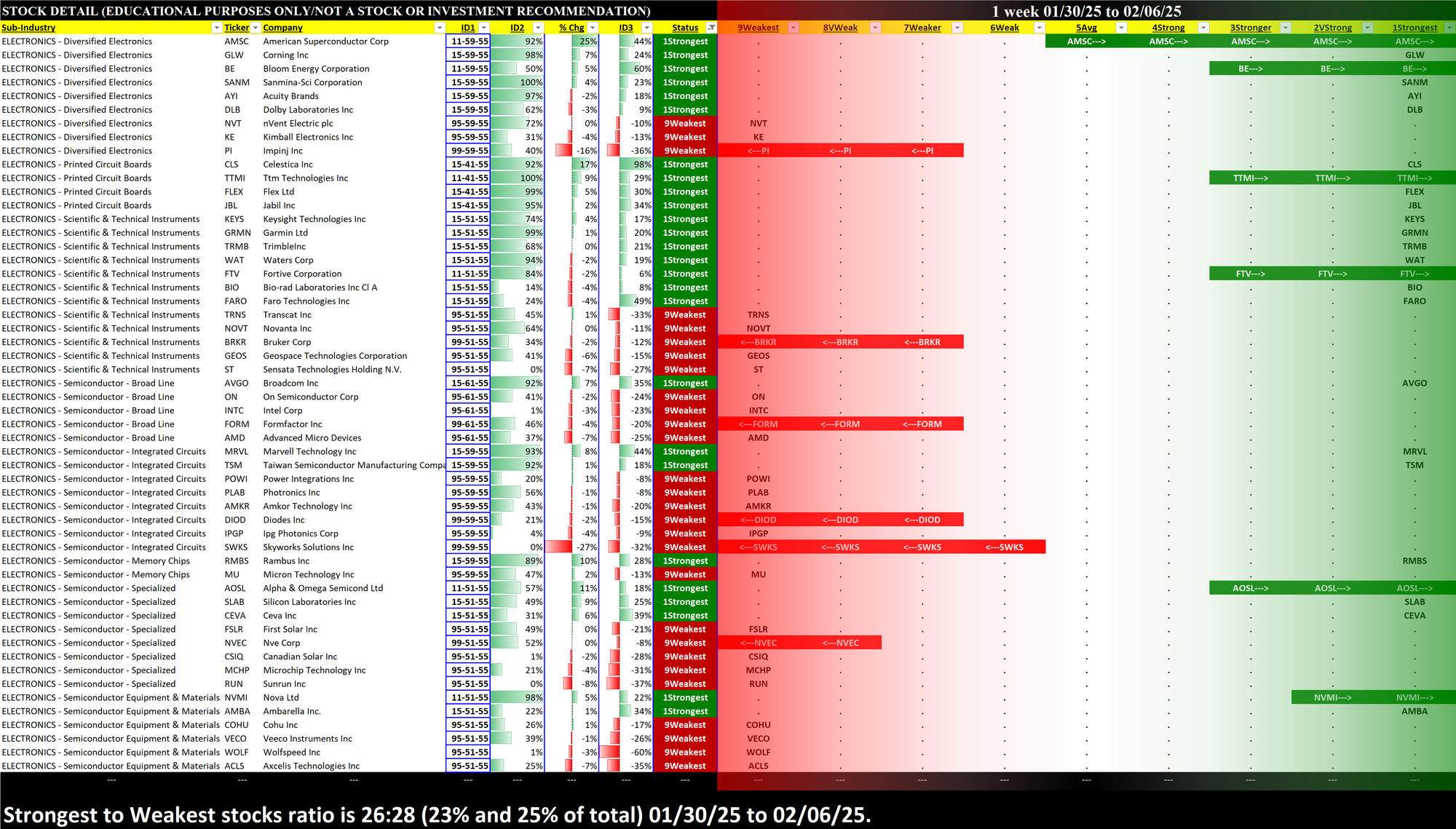The height and width of the screenshot is (829, 1456).
Task: Select the Impinj Inc 9Weakest status cell
Action: pyautogui.click(x=684, y=151)
